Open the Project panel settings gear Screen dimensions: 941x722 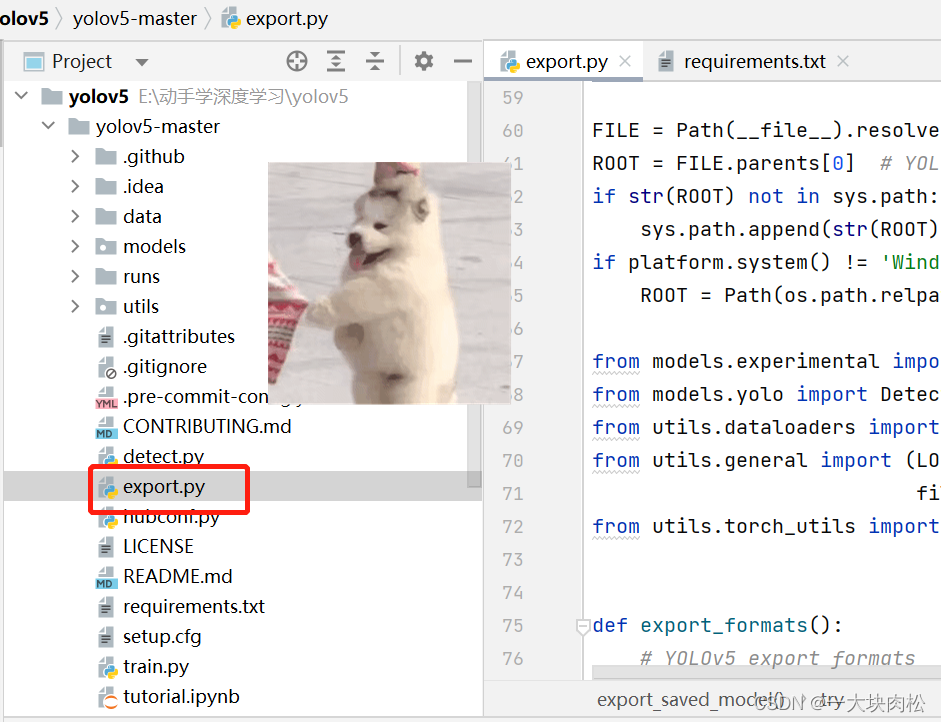click(x=424, y=61)
